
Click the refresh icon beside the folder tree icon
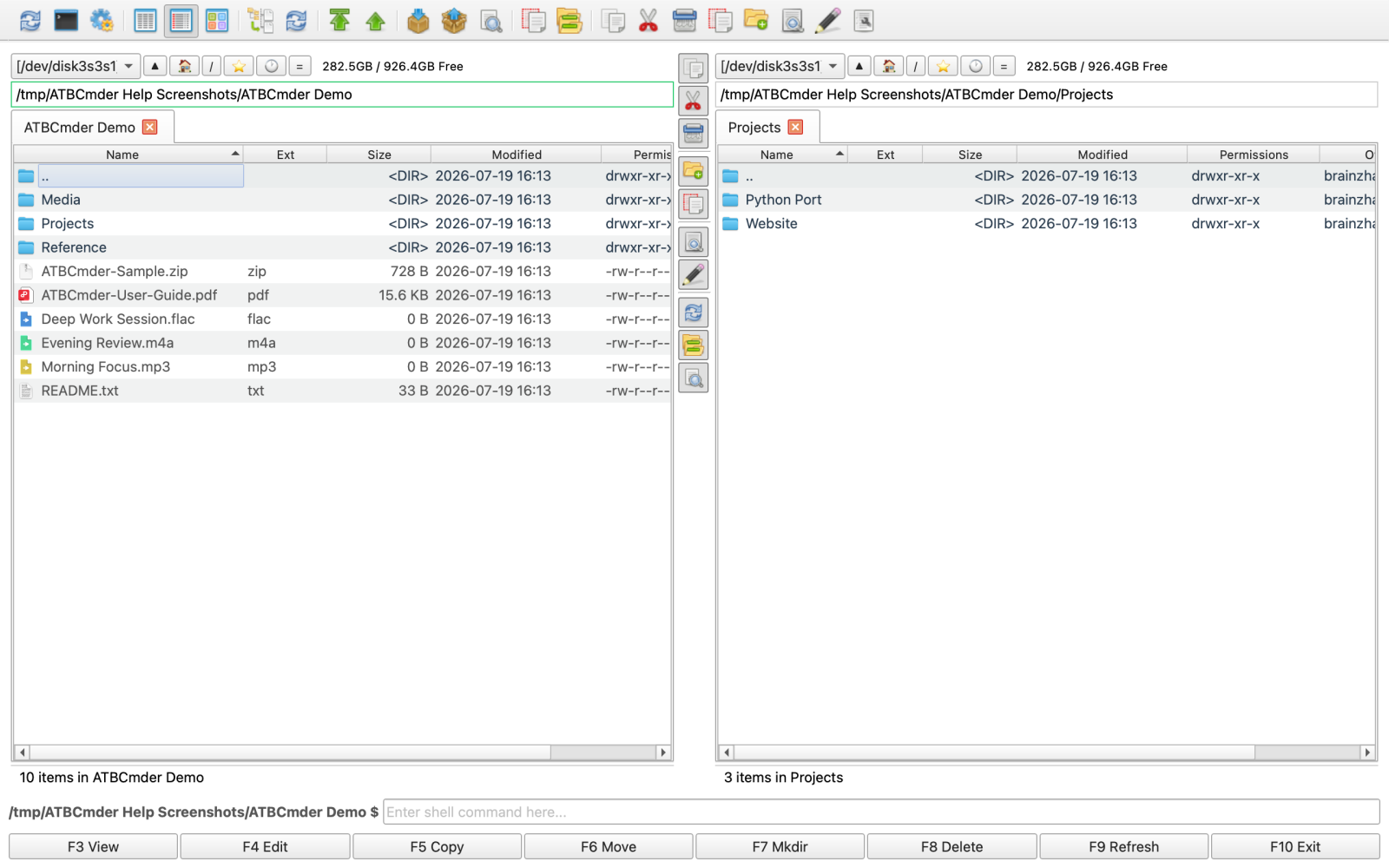click(x=296, y=21)
